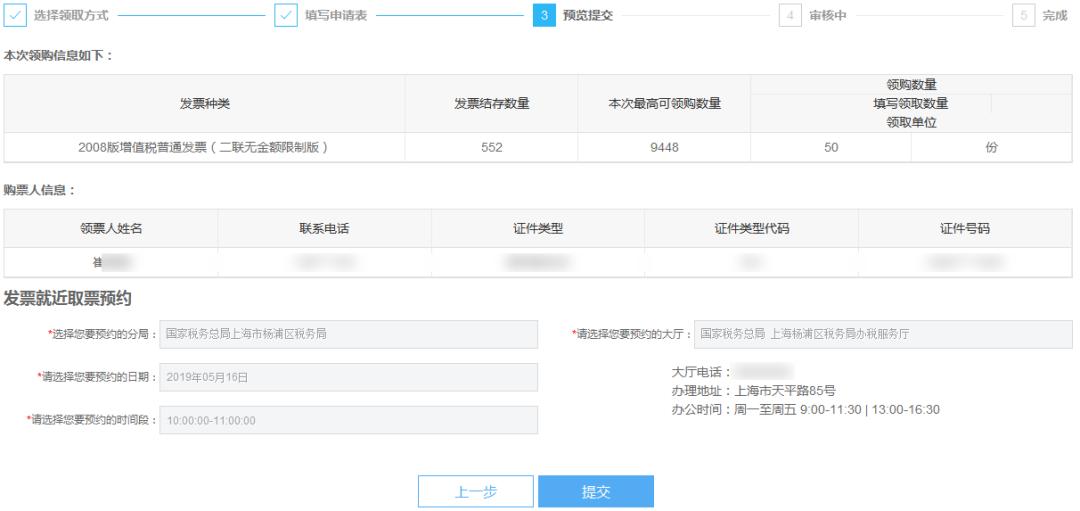Go back with the 上一步 button
Screen dimensions: 1080x511
(x=476, y=492)
